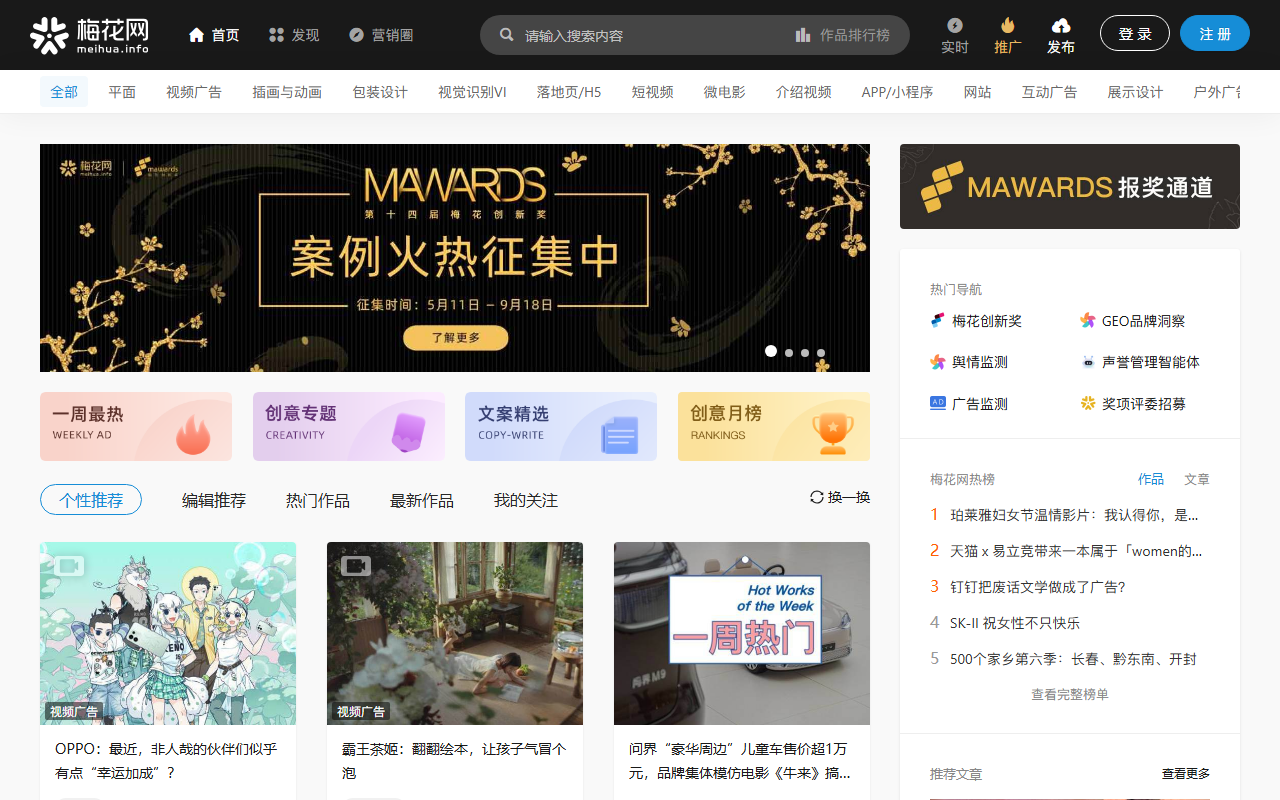Open the 营销圈 marketing circle nav item
Image resolution: width=1280 pixels, height=800 pixels.
(x=381, y=35)
